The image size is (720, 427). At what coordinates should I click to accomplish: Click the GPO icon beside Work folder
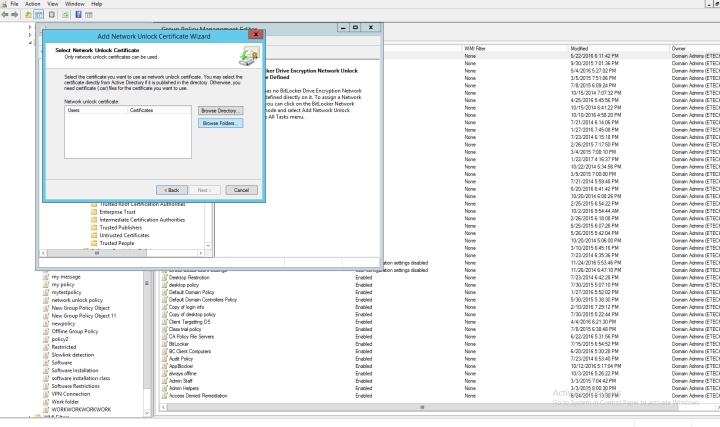46,402
